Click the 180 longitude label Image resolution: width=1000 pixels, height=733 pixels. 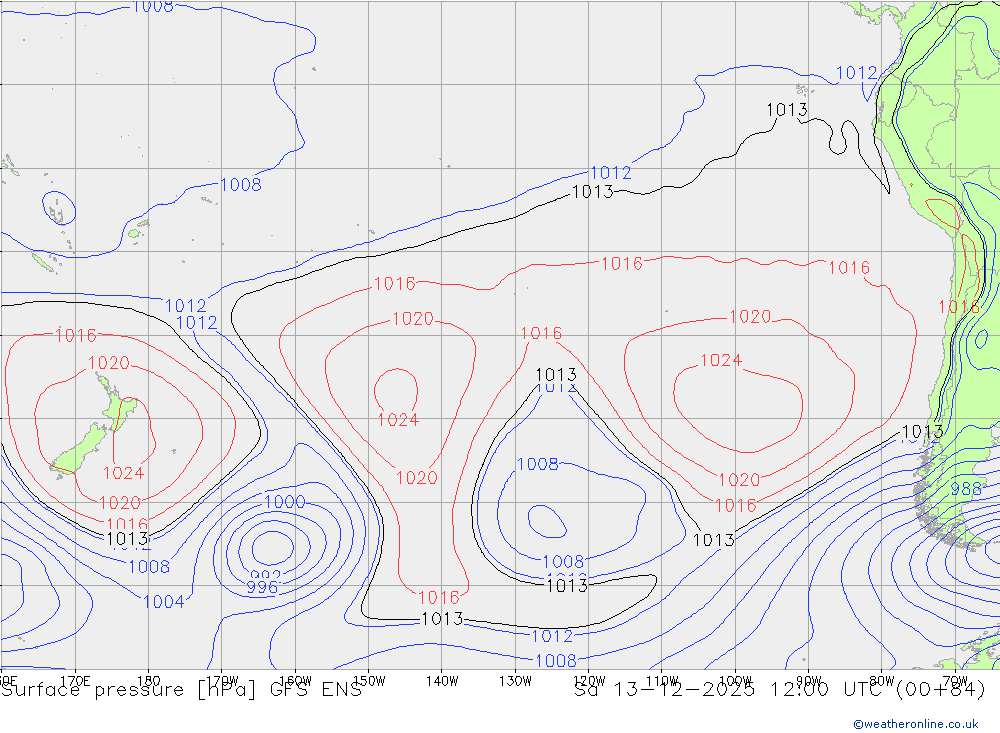[149, 681]
